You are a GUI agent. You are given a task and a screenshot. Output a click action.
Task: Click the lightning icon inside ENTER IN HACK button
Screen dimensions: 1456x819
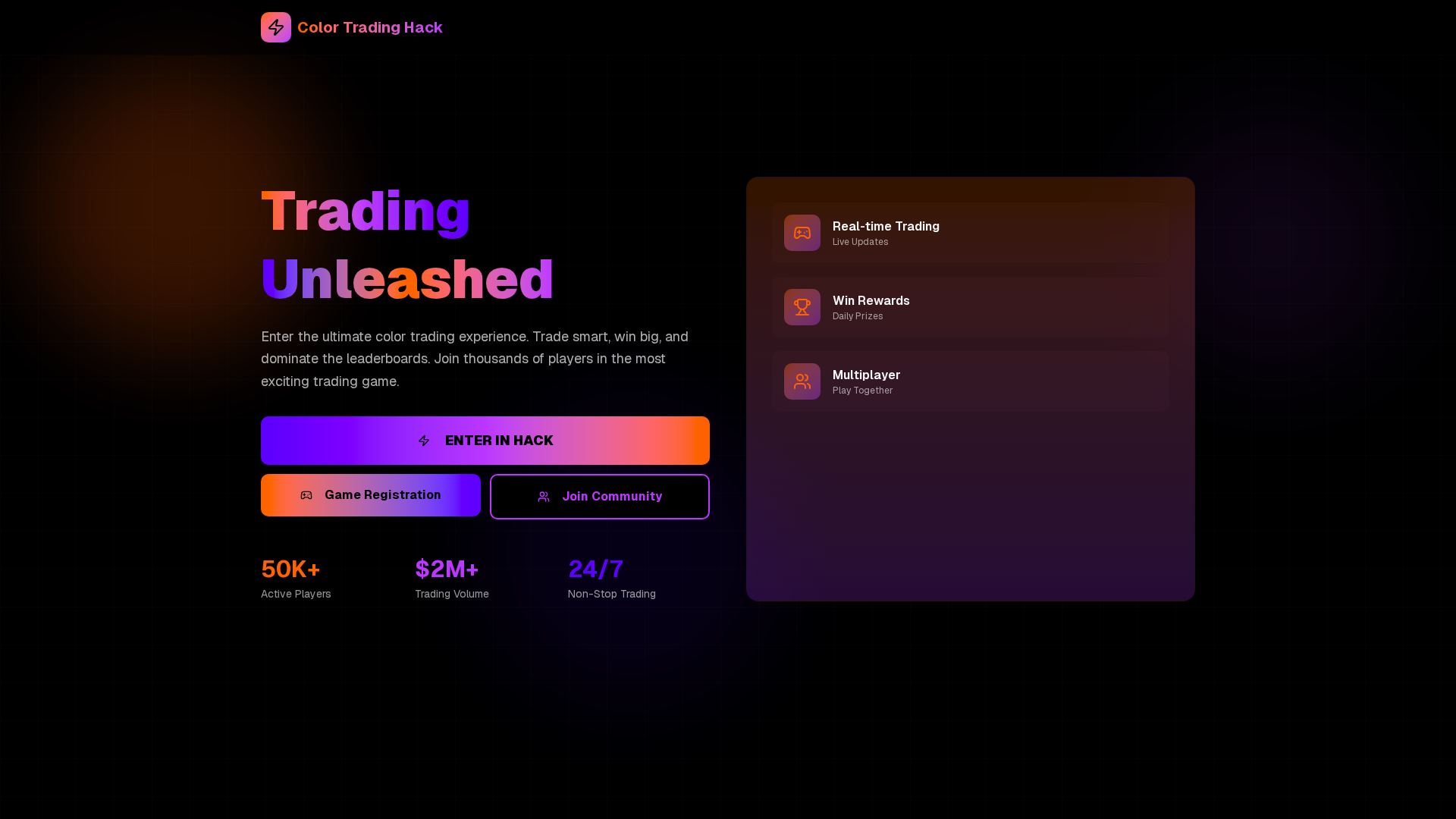tap(424, 440)
